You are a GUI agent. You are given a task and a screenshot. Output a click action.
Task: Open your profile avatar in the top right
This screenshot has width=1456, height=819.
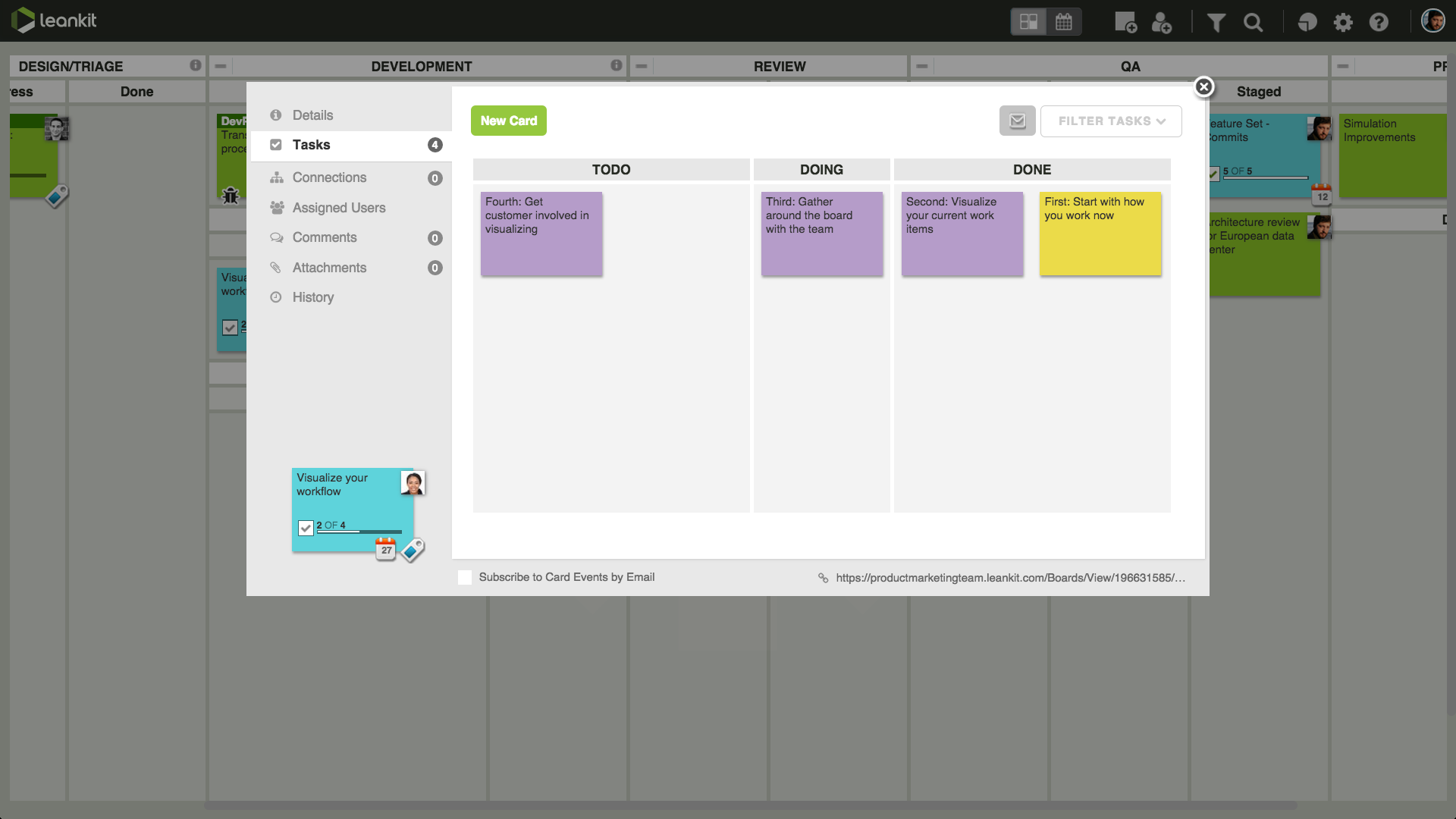[1433, 20]
